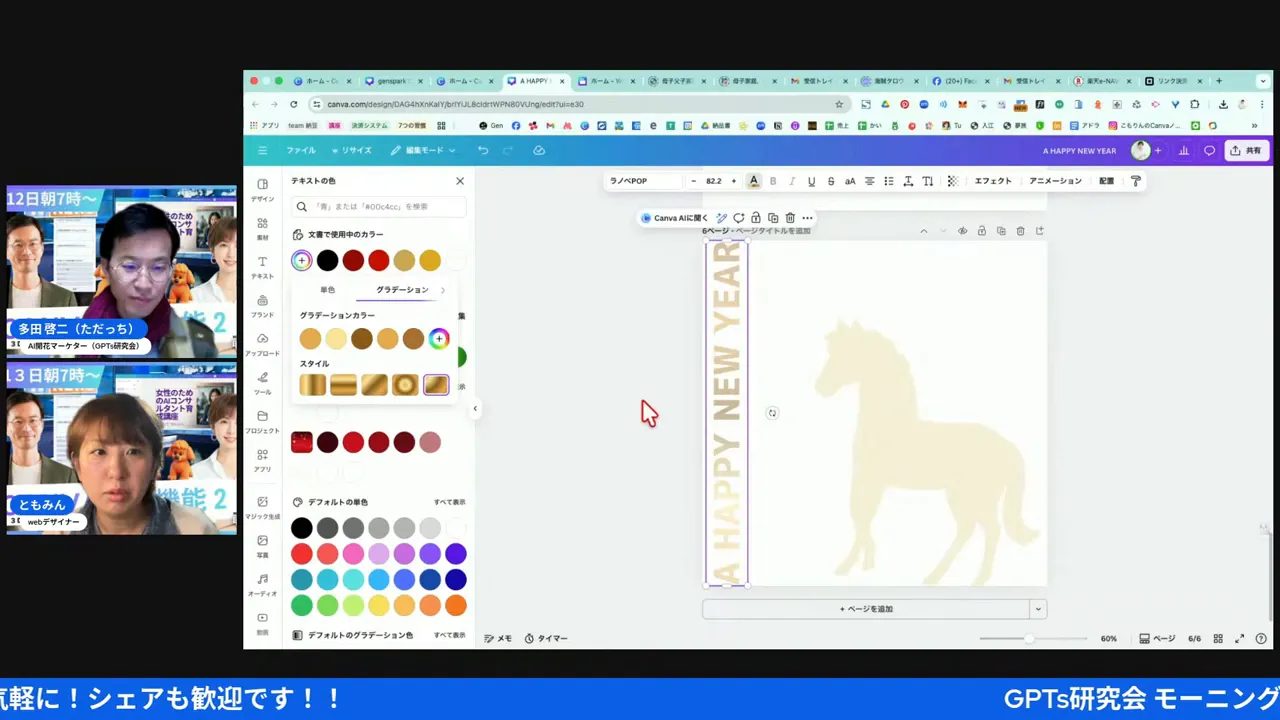The width and height of the screenshot is (1280, 720).
Task: Open the grid view icon at bottom right
Action: [1218, 638]
